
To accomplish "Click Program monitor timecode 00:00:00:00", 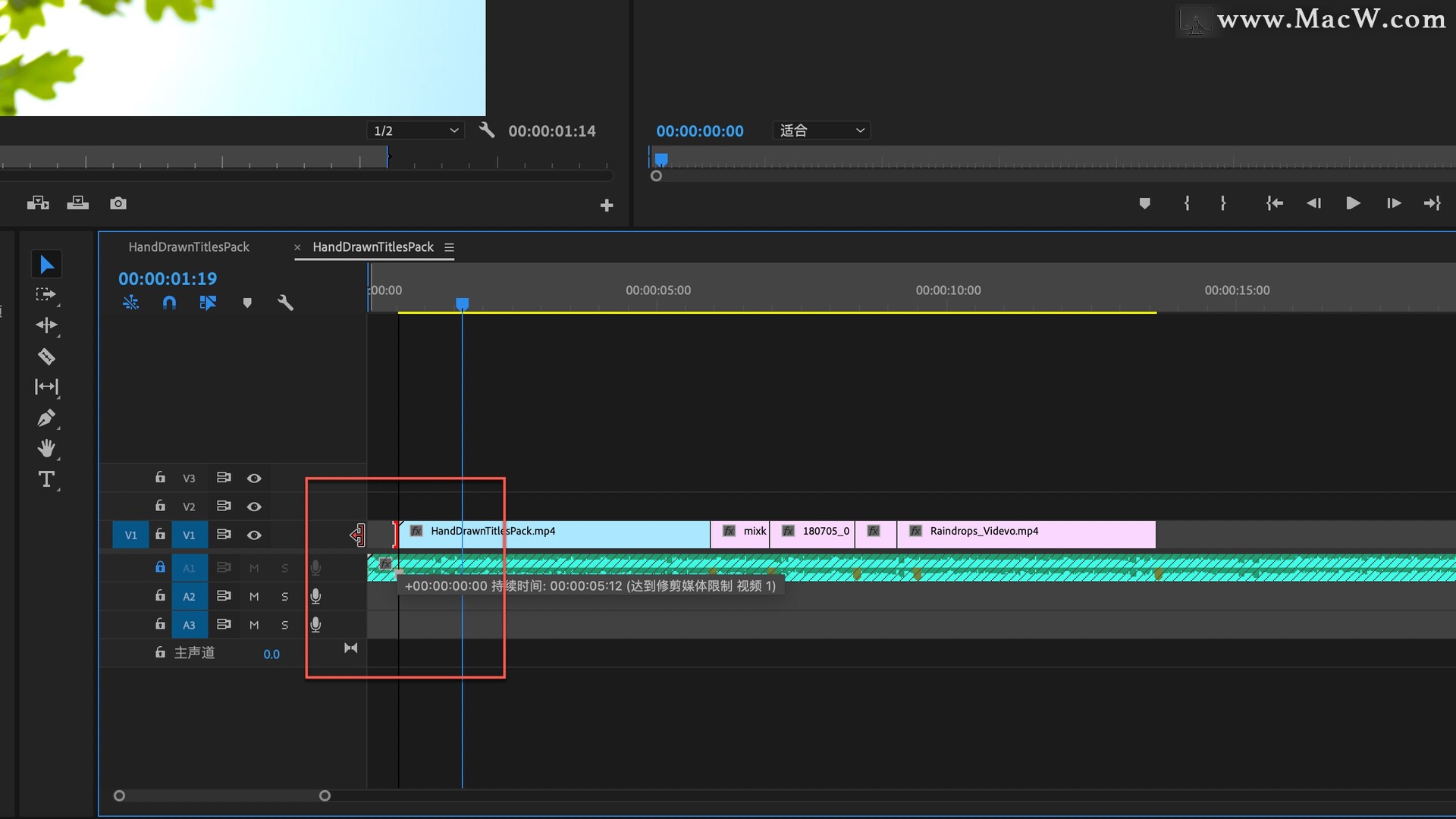I will click(700, 130).
